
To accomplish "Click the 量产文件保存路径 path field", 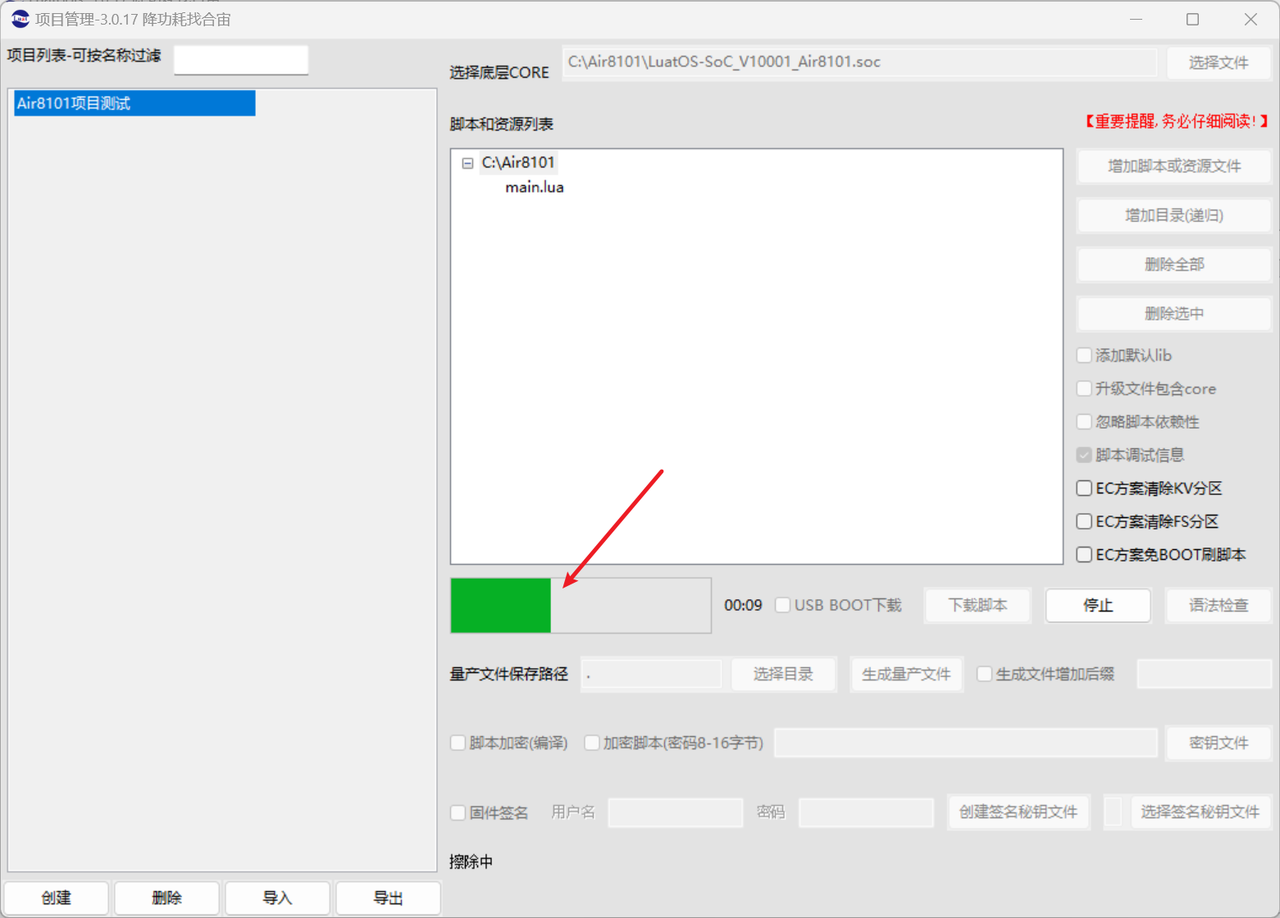I will (x=651, y=674).
